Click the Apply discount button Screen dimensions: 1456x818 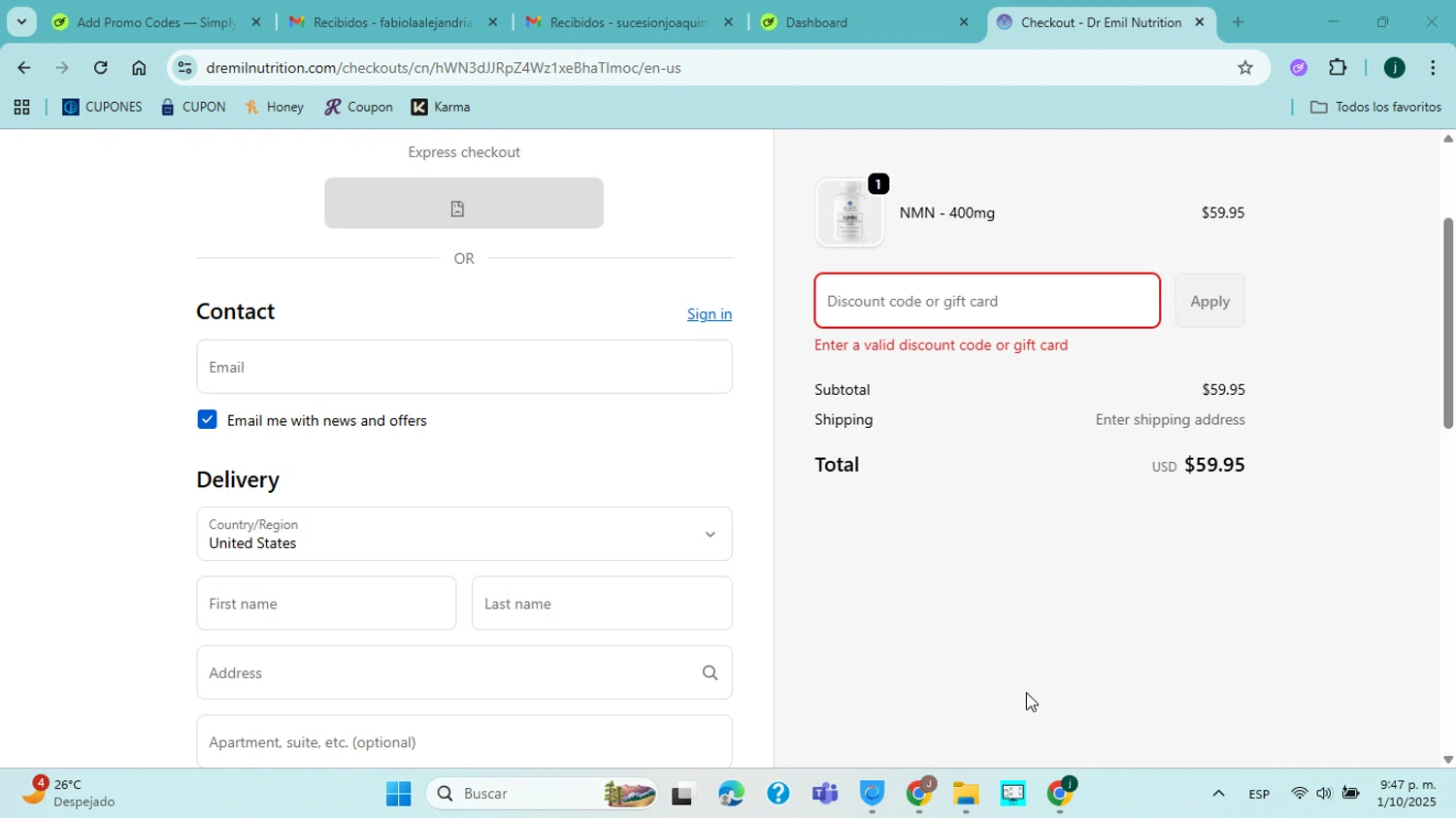point(1209,301)
